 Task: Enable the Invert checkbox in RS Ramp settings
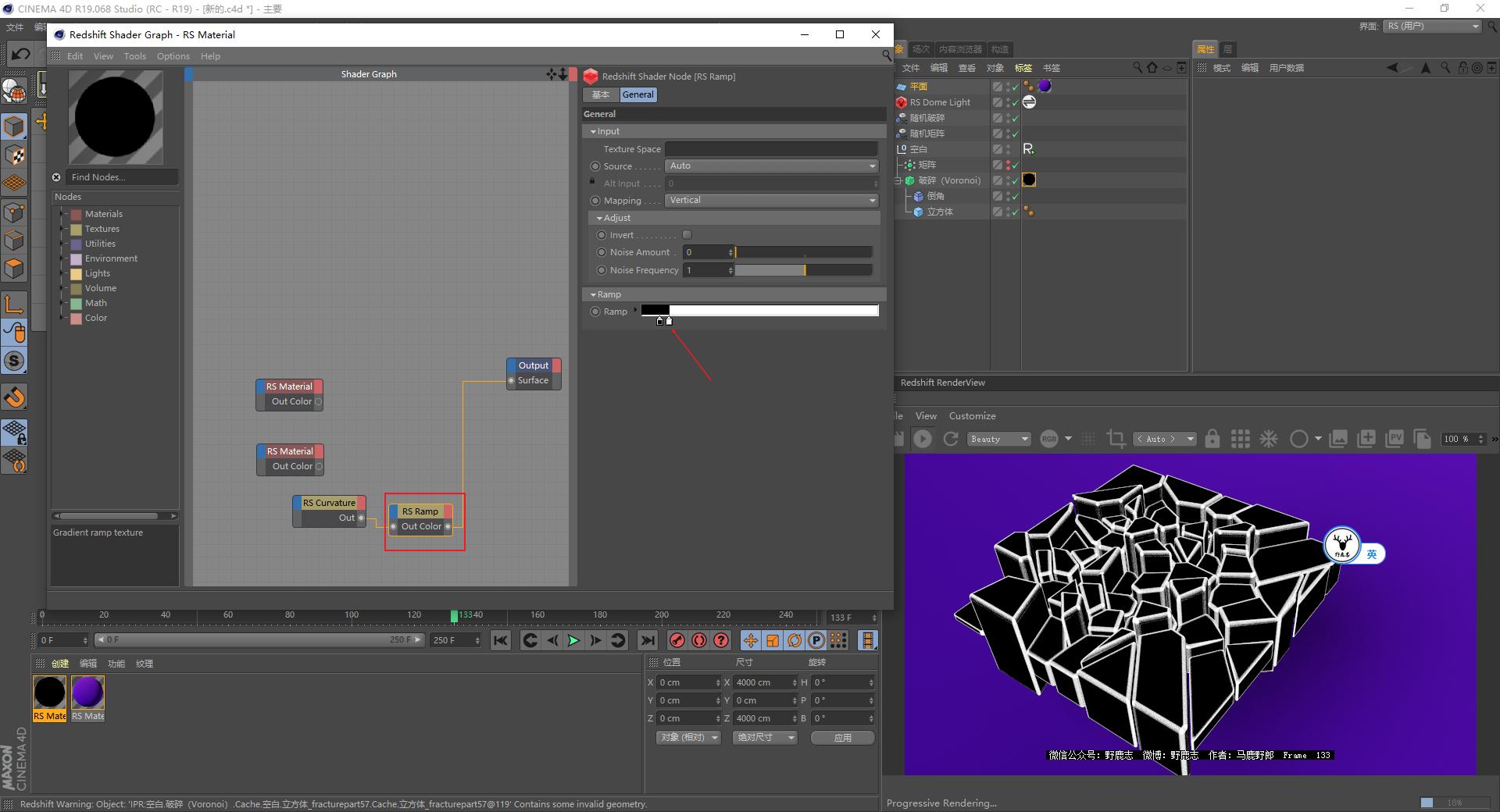tap(687, 234)
